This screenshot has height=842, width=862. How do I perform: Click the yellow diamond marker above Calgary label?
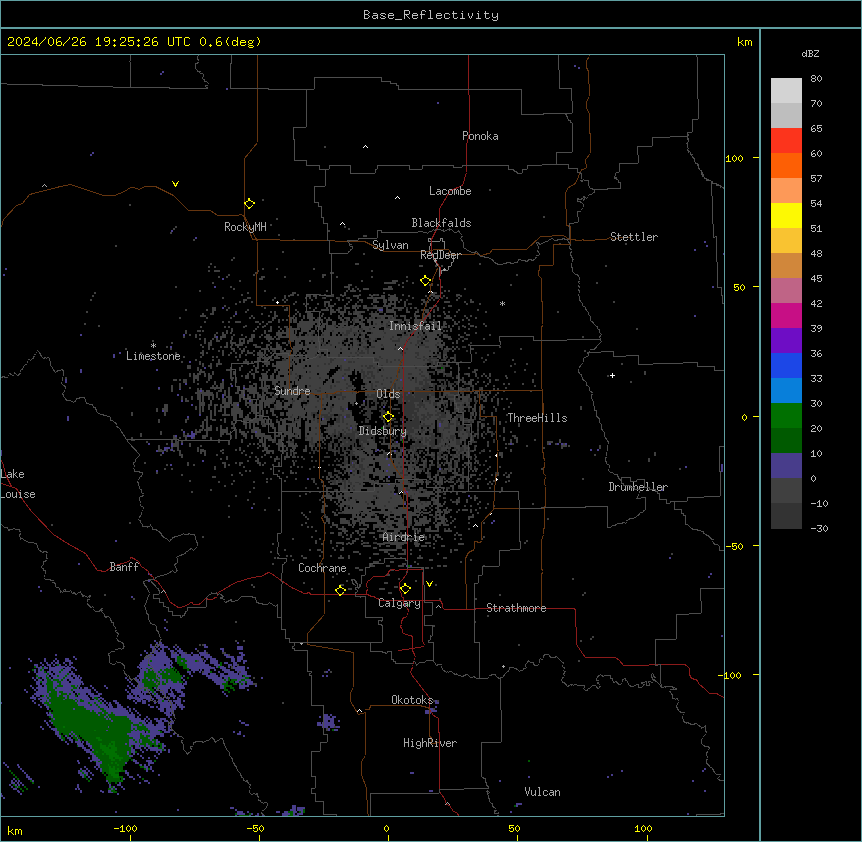[x=405, y=589]
